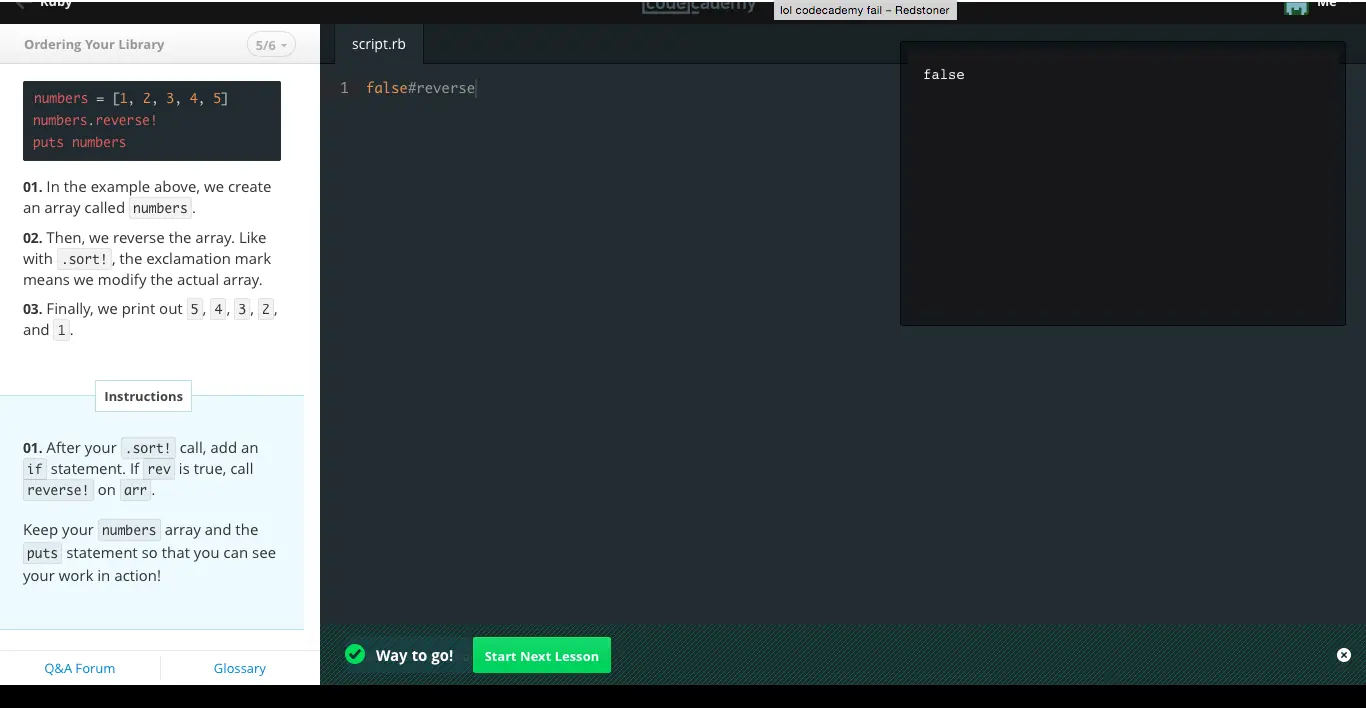This screenshot has width=1366, height=708.
Task: Open the Q&A Forum link
Action: 80,668
